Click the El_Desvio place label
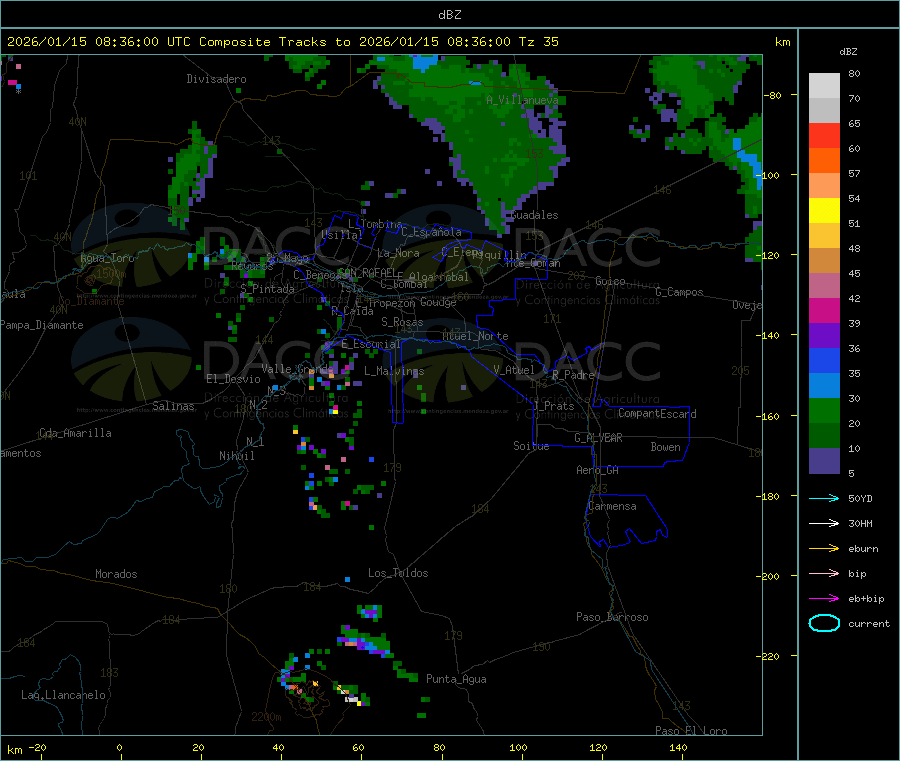The image size is (900, 761). 233,379
